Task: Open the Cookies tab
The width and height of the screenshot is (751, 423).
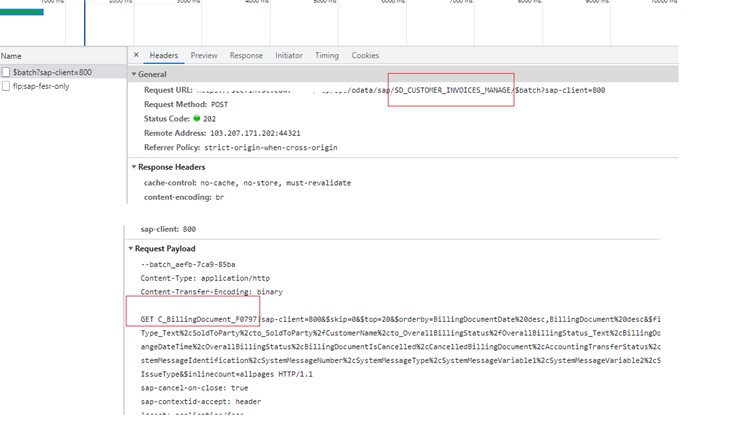Action: point(365,56)
